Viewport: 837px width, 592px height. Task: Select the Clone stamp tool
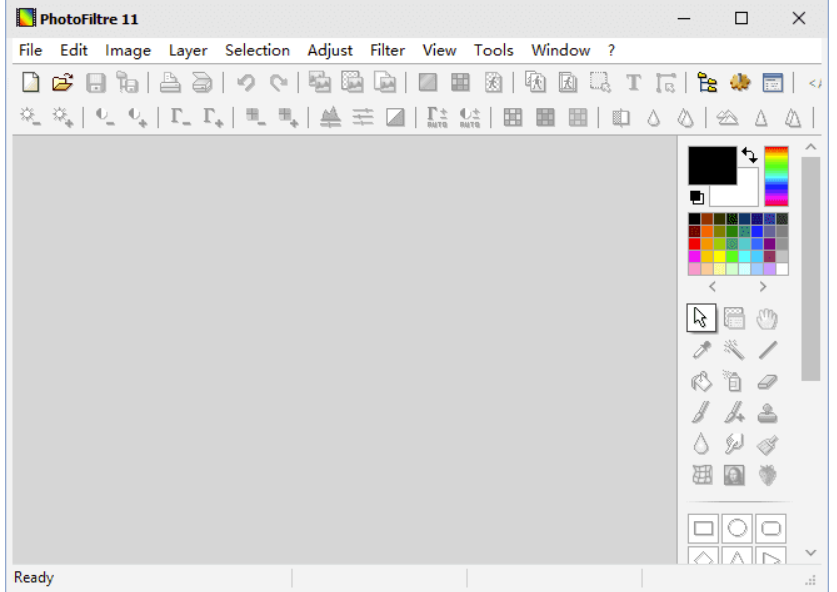coord(767,413)
